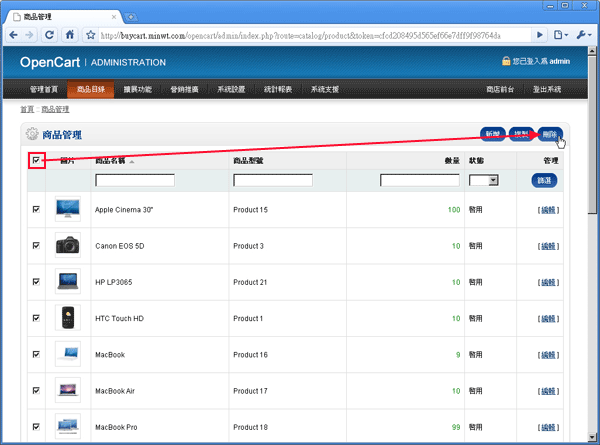
Task: Click the 商品型號 filter input field
Action: click(273, 180)
